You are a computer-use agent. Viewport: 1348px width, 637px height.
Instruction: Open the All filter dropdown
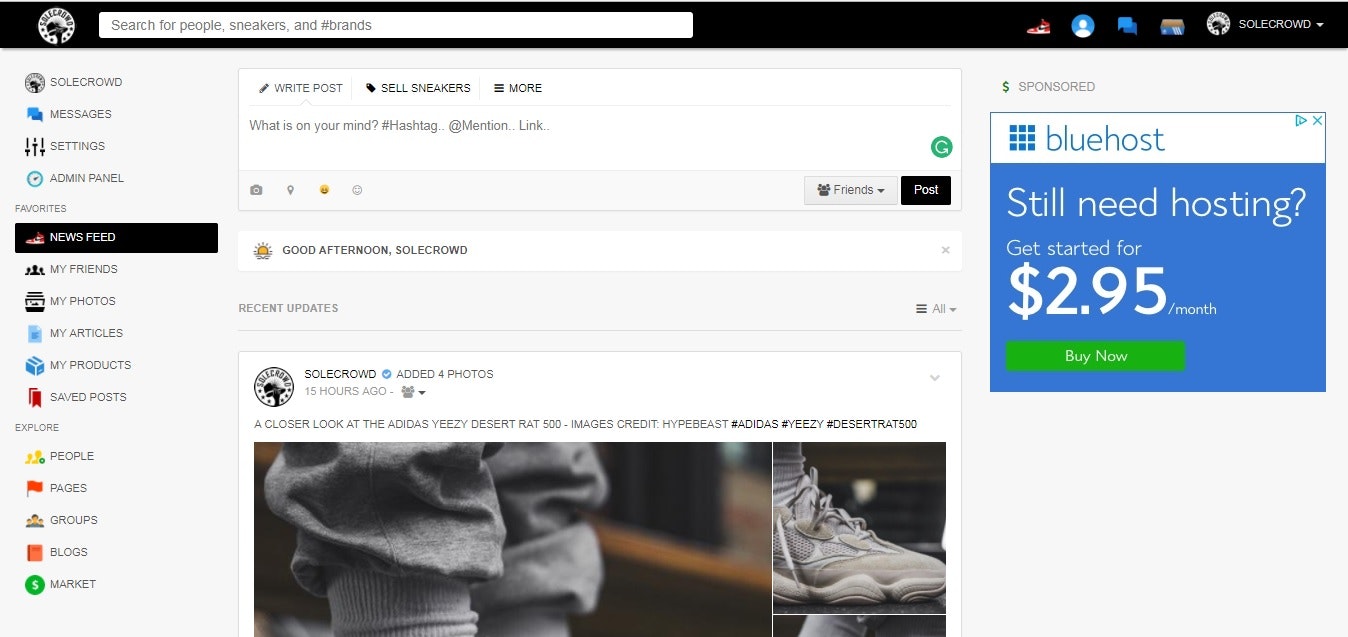pyautogui.click(x=936, y=309)
